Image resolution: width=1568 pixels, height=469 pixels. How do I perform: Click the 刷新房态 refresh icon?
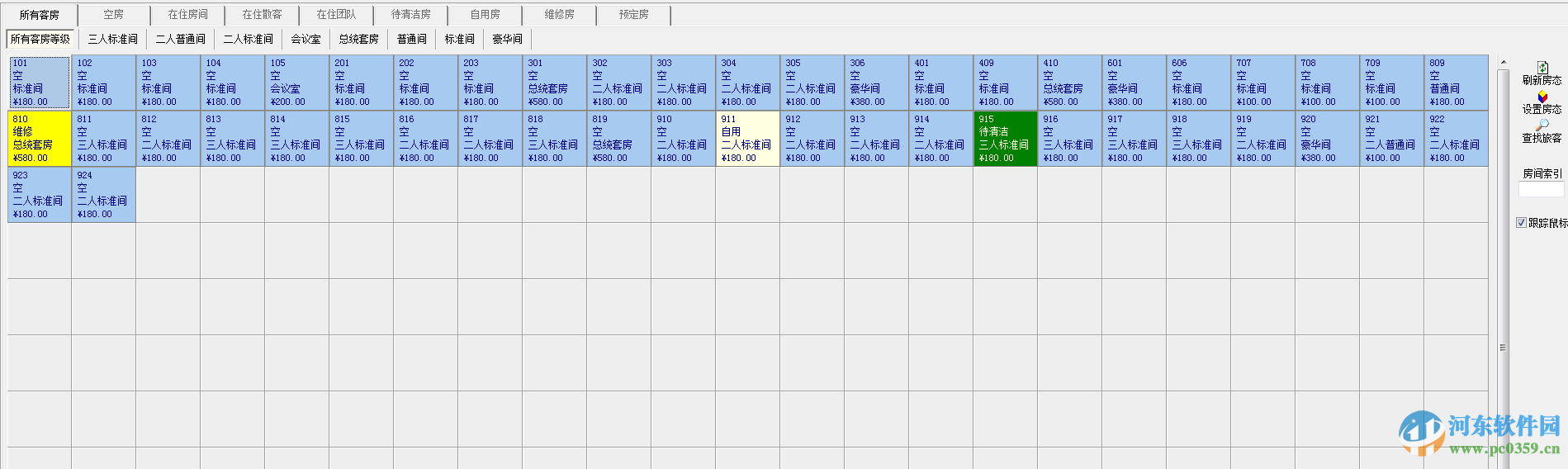[x=1542, y=67]
